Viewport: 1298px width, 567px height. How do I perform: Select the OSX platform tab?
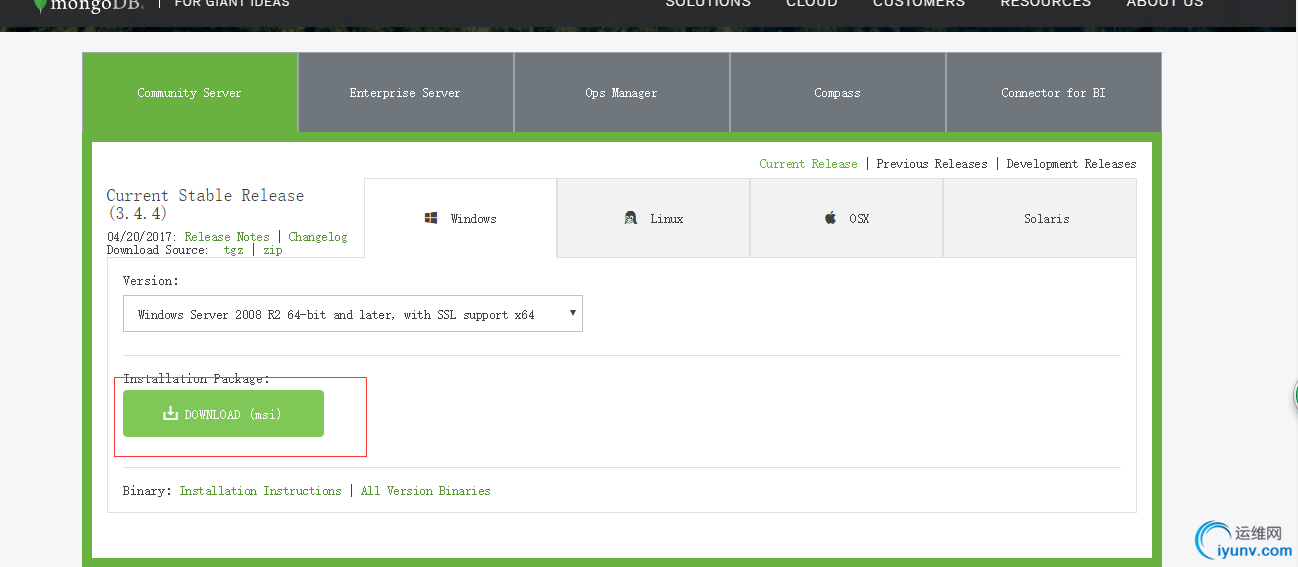[x=846, y=218]
